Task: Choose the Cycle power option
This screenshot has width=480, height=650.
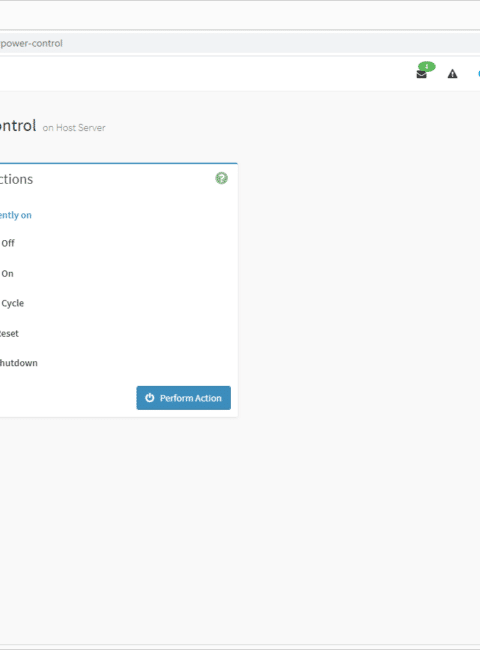Action: (12, 303)
